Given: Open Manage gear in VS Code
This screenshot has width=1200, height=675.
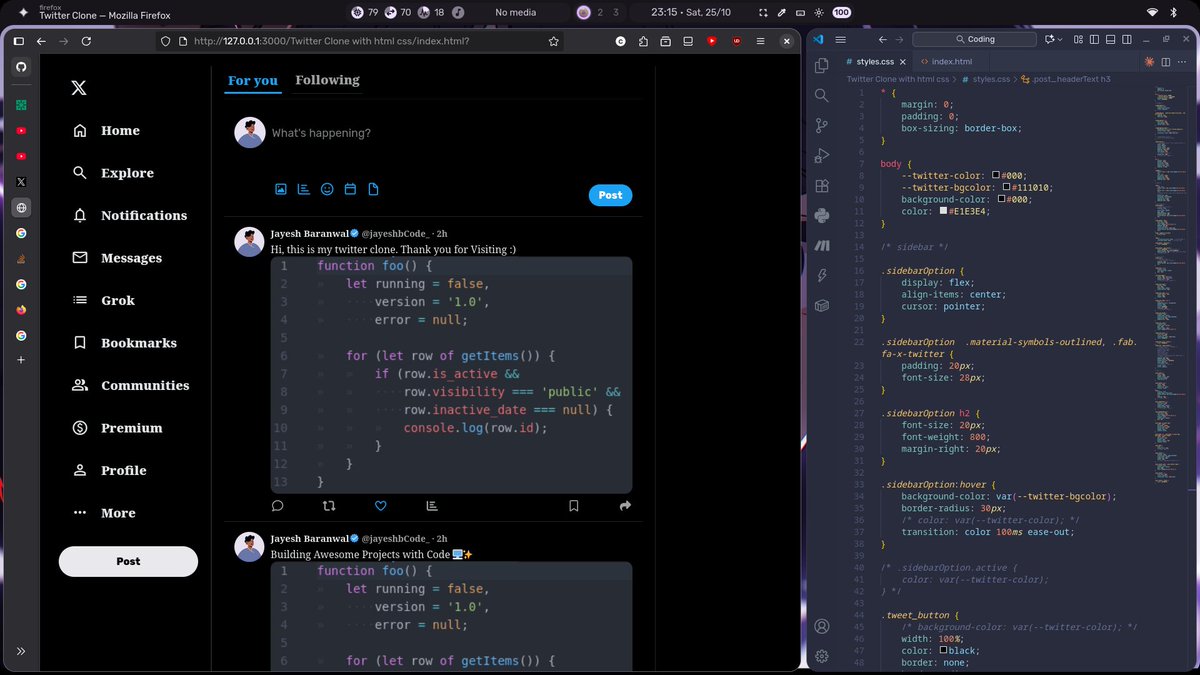Looking at the screenshot, I should point(822,656).
